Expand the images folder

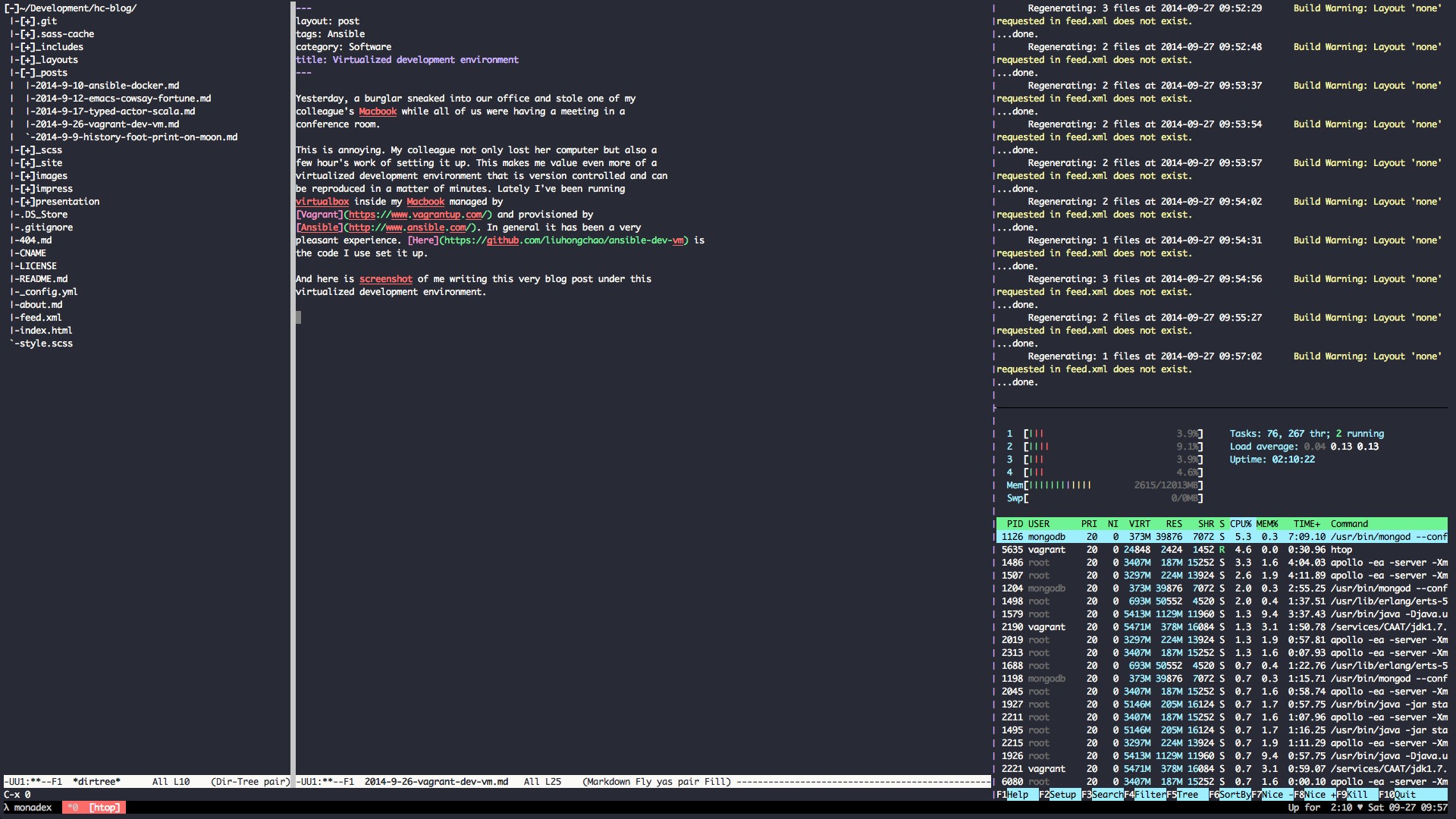coord(27,176)
